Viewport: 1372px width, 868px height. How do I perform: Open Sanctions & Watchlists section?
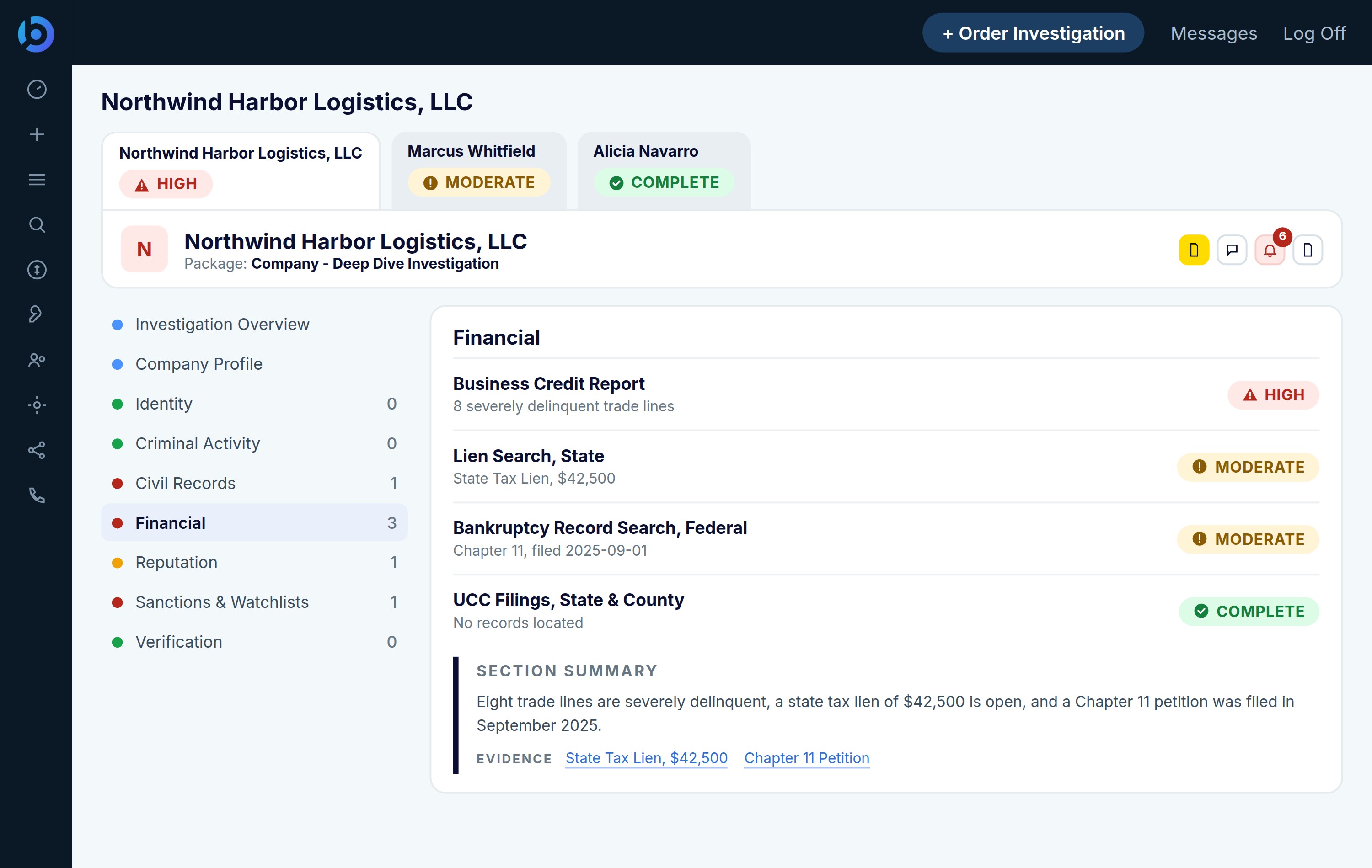pyautogui.click(x=254, y=602)
